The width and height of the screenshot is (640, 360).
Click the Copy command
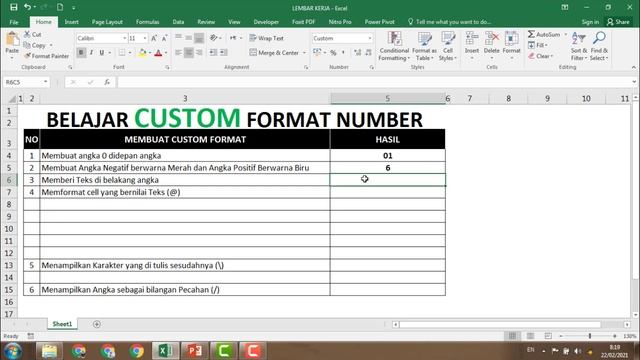click(x=35, y=45)
